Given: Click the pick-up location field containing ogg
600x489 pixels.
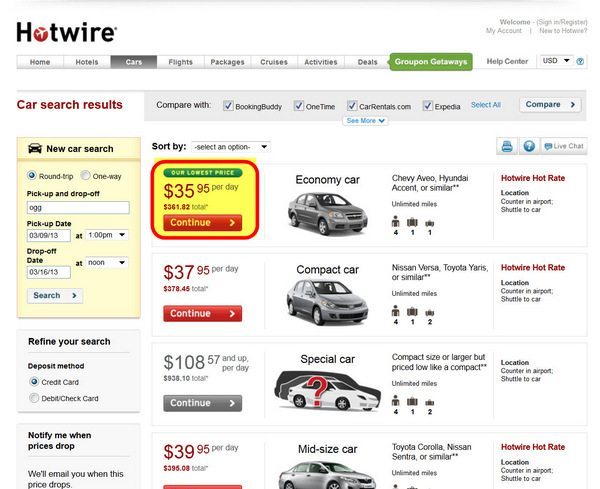Looking at the screenshot, I should coord(78,208).
